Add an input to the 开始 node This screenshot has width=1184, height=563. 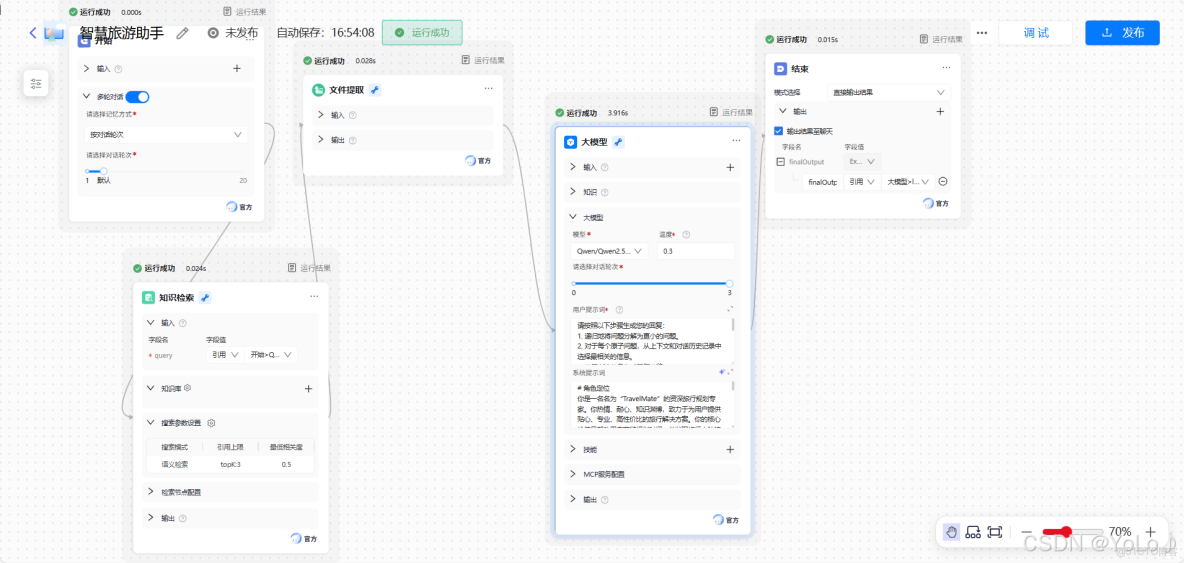click(x=236, y=69)
